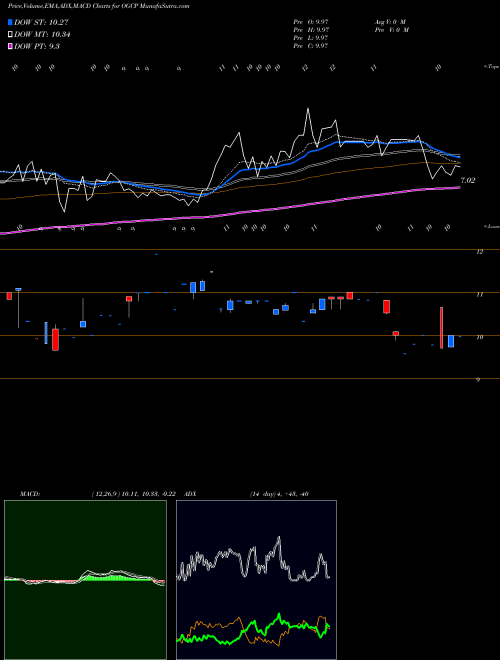Click the 'DOW PT: 9.3' label
Image resolution: width=500 pixels, height=660 pixels.
[37, 46]
